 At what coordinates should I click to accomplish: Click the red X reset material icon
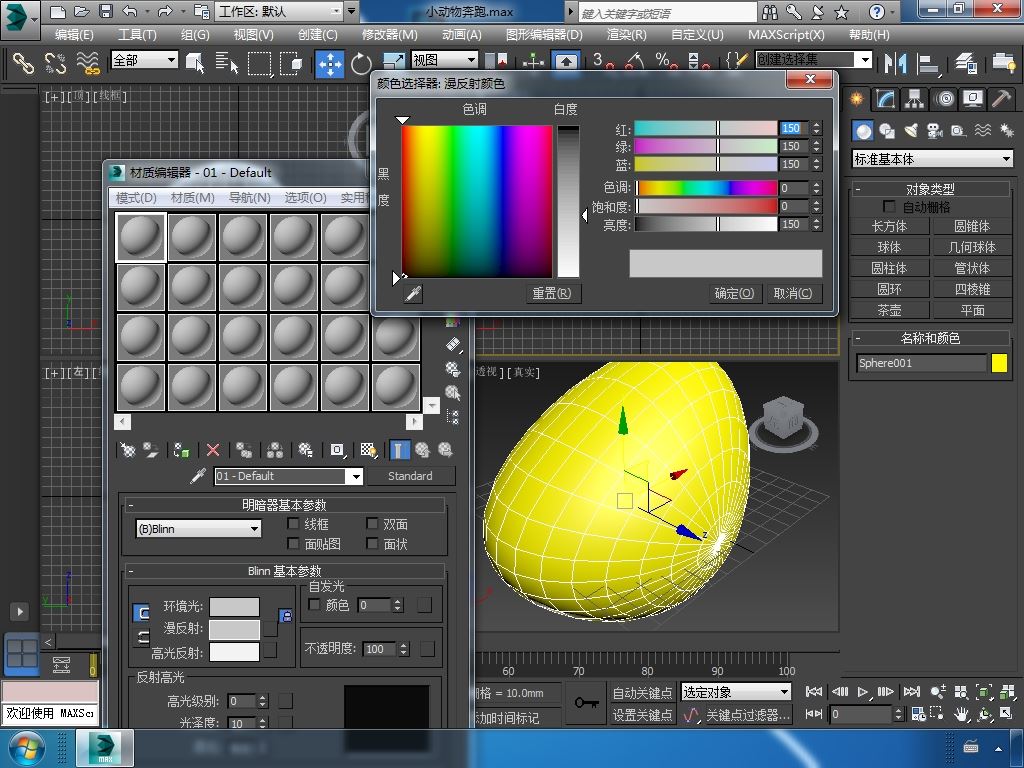pyautogui.click(x=213, y=450)
